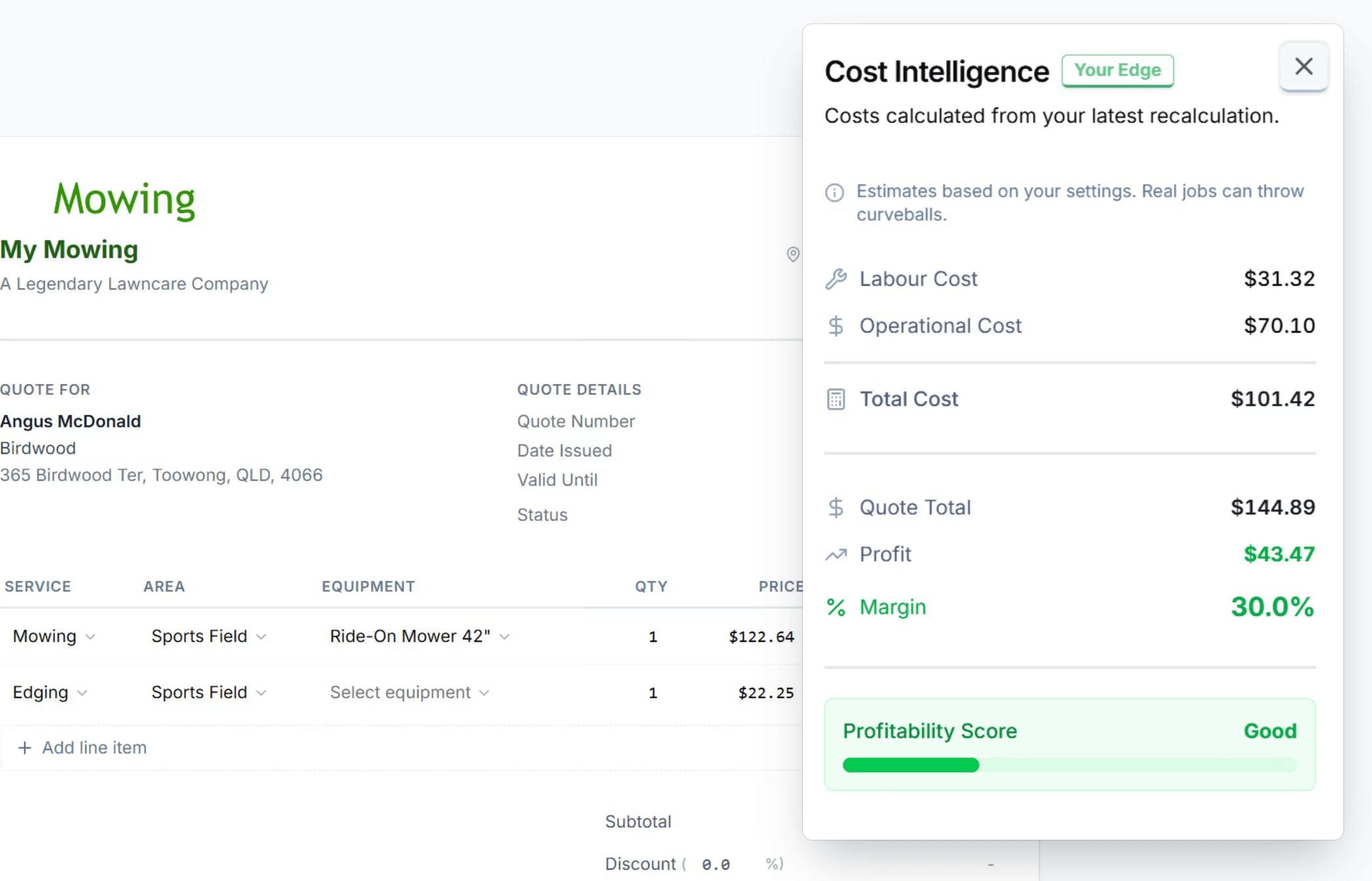Click the Your Edge badge

(1117, 70)
